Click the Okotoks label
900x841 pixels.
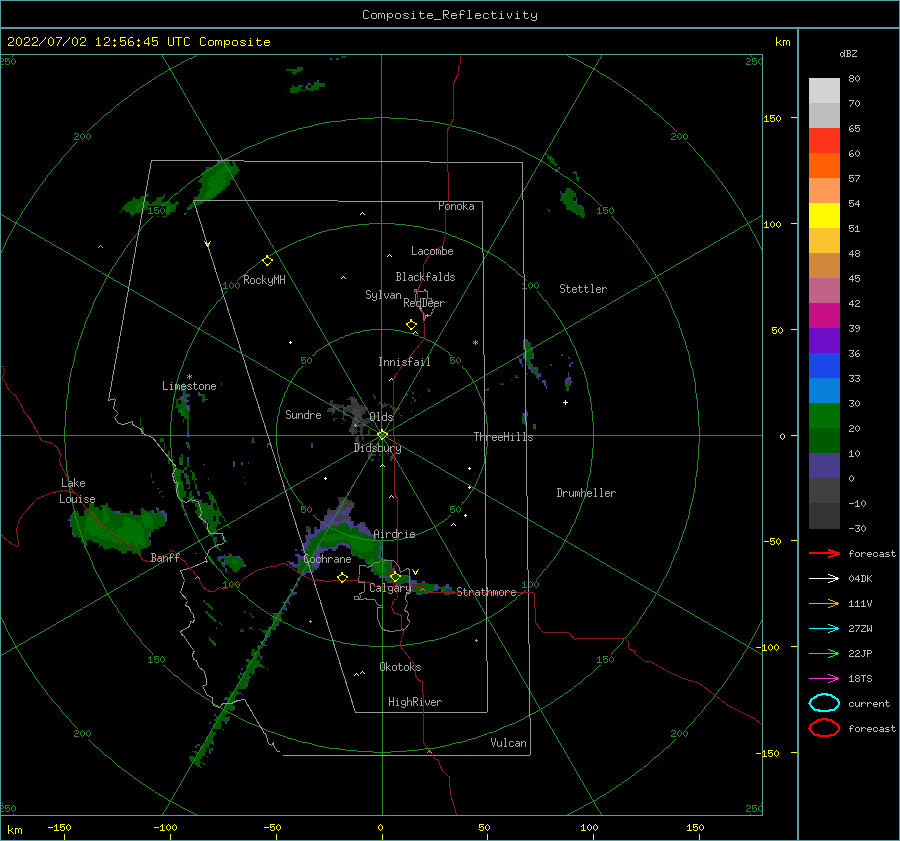click(x=400, y=667)
